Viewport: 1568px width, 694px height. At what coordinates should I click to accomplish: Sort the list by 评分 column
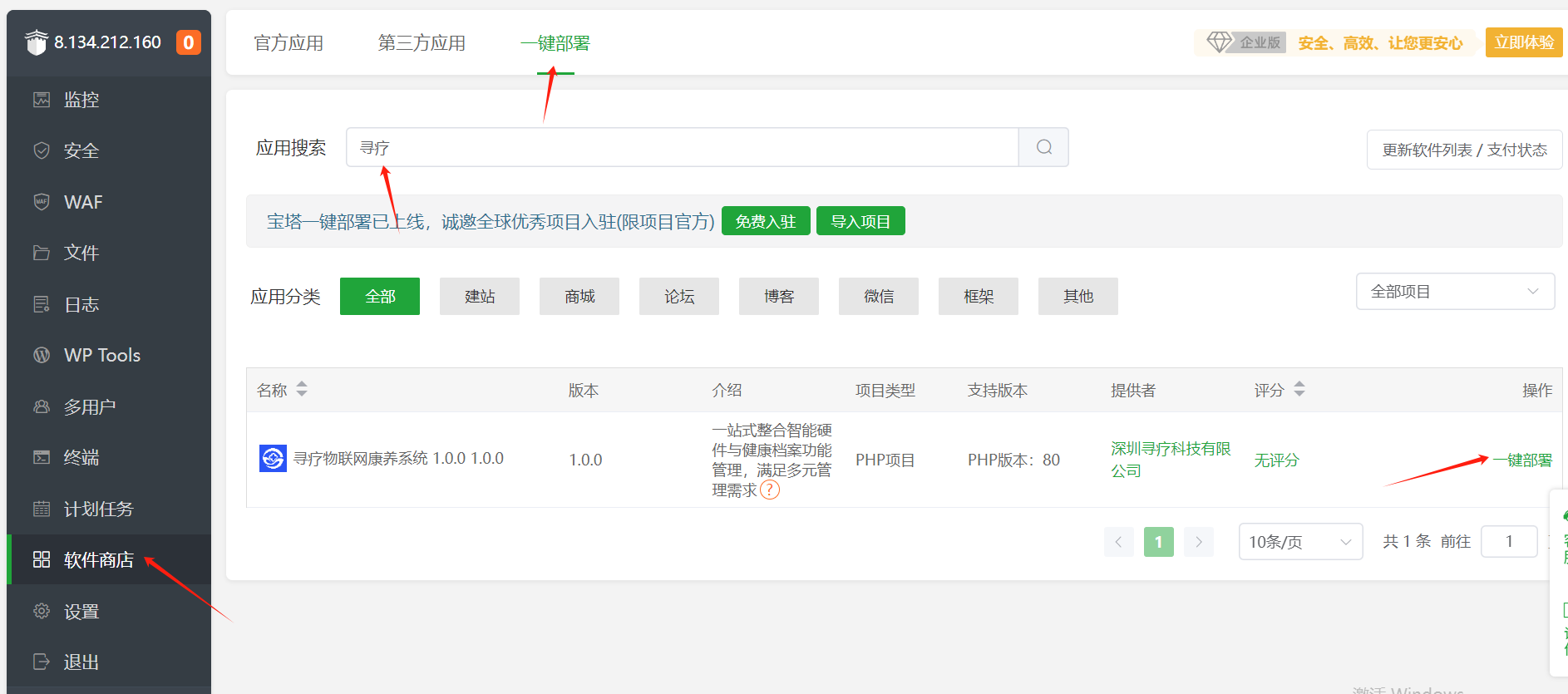[x=1299, y=389]
